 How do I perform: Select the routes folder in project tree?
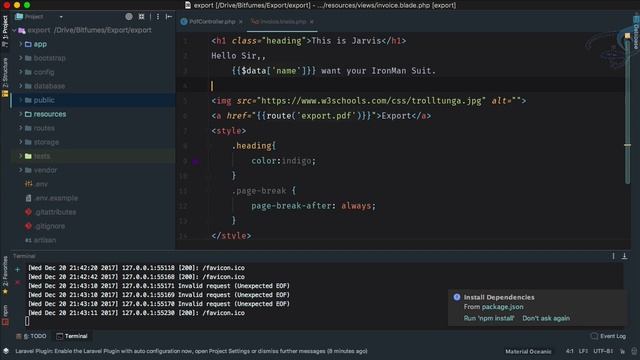(x=44, y=128)
